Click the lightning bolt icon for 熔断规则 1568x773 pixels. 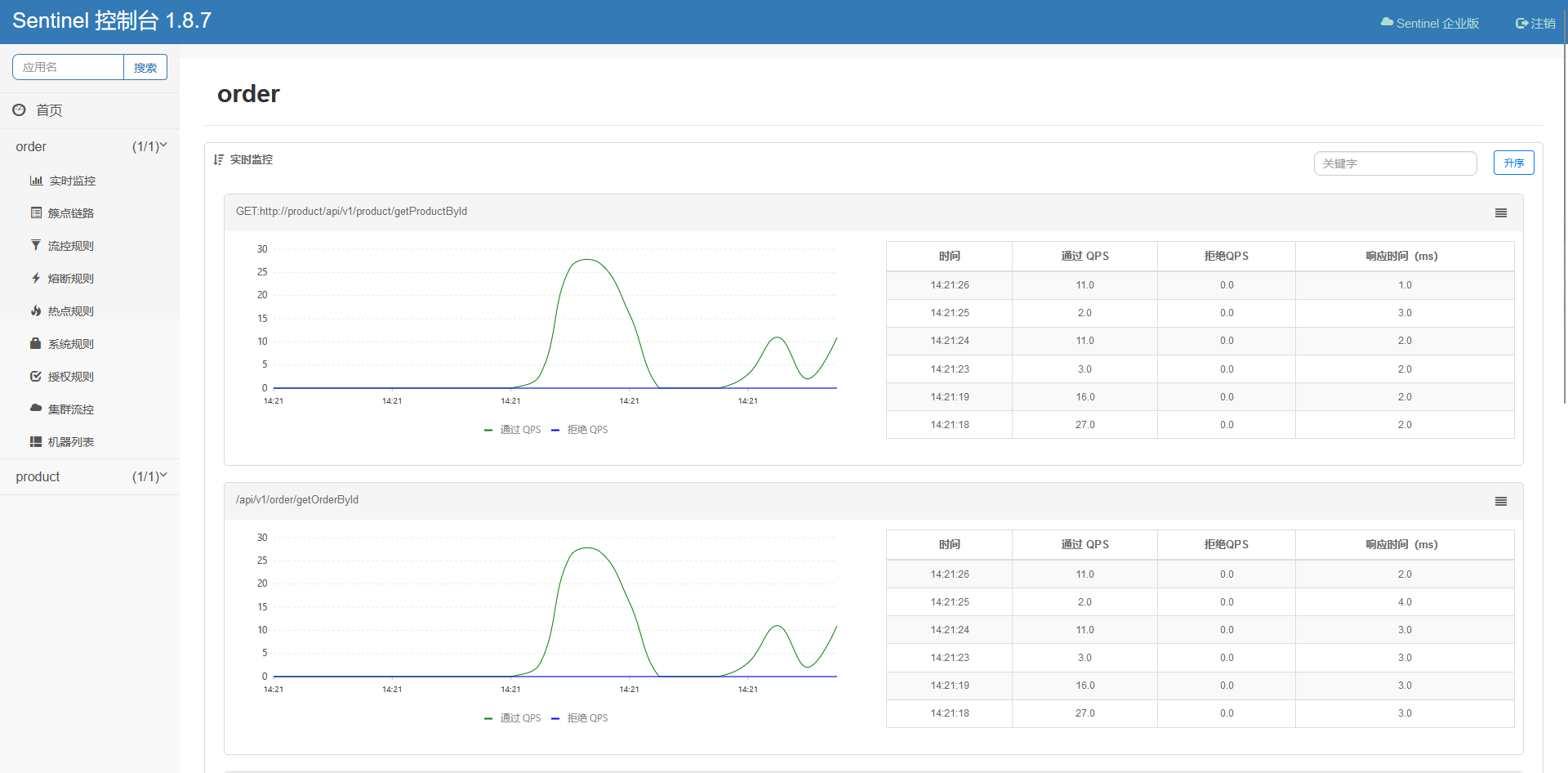pos(36,279)
